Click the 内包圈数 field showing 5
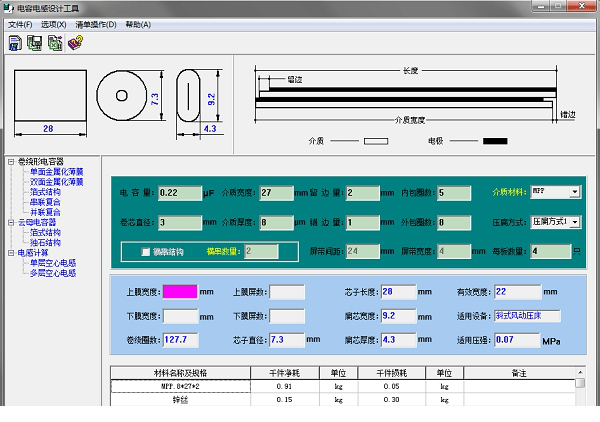600x422 pixels. coord(454,193)
